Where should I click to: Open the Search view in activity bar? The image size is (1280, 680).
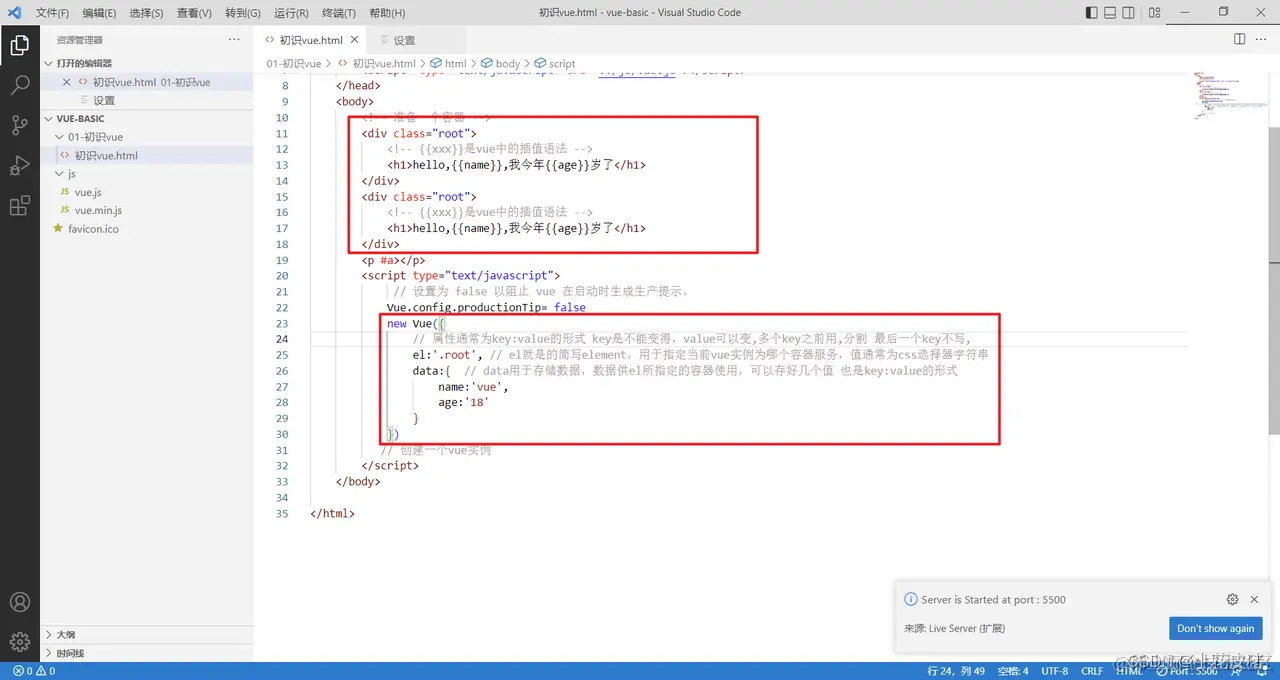pos(19,86)
